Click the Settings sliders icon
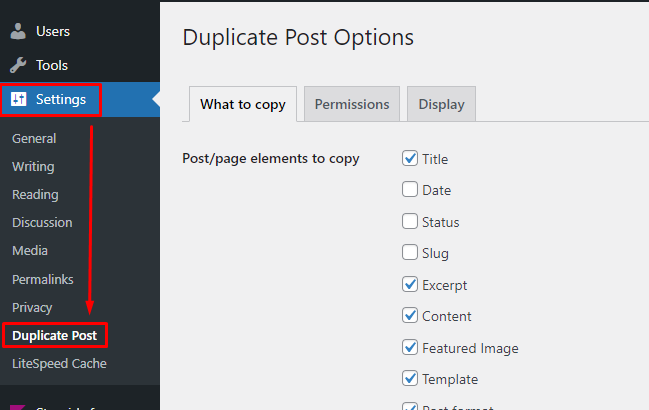Image resolution: width=649 pixels, height=410 pixels. click(x=19, y=99)
